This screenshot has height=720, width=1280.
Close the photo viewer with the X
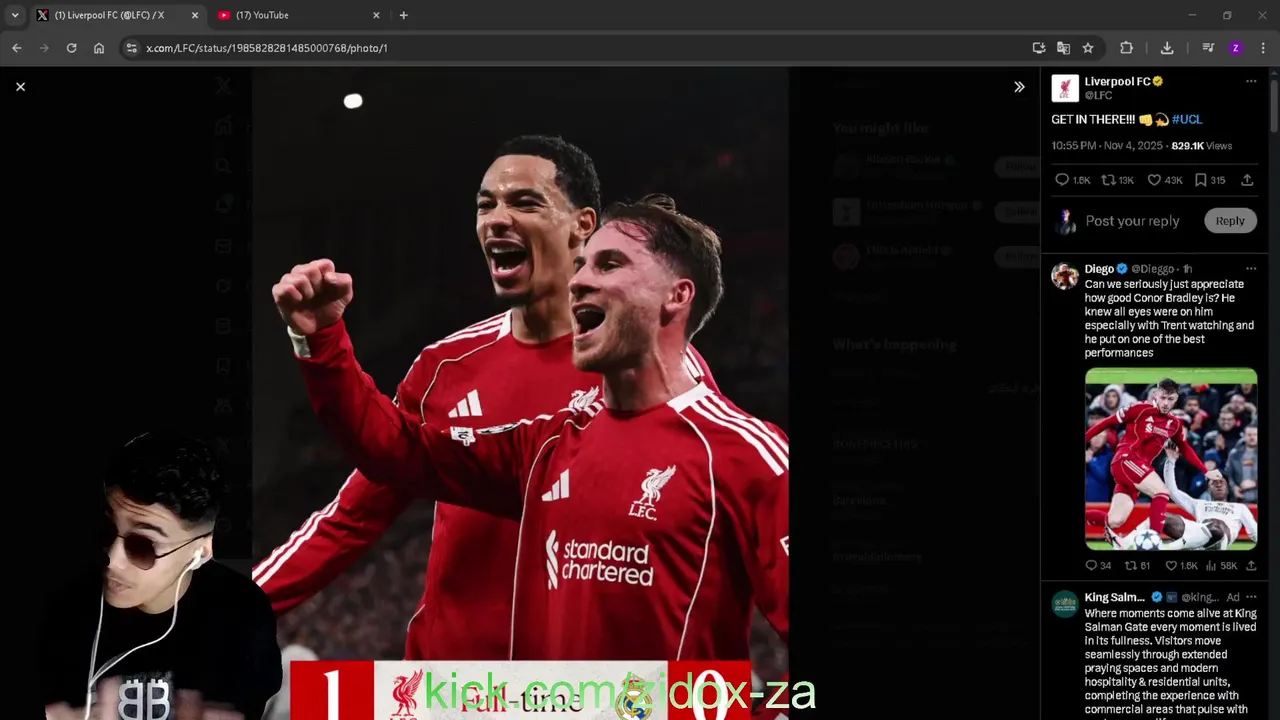(x=20, y=87)
